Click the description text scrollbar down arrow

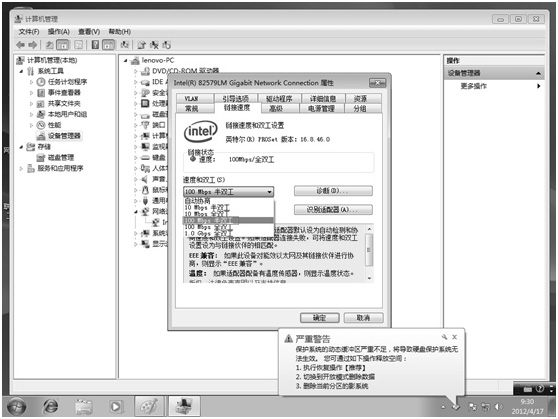369,278
